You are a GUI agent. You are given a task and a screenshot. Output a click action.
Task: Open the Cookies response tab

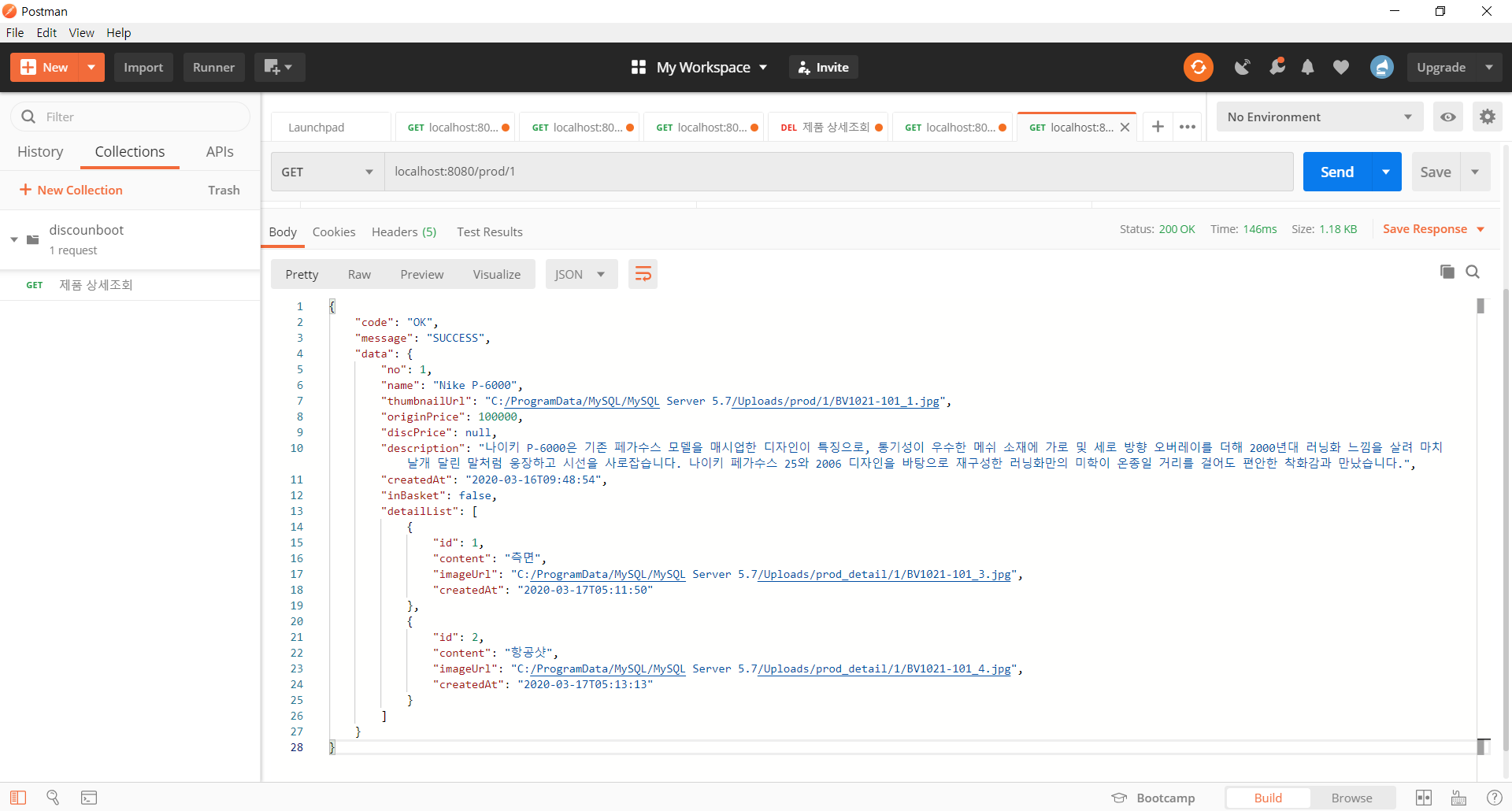click(334, 232)
